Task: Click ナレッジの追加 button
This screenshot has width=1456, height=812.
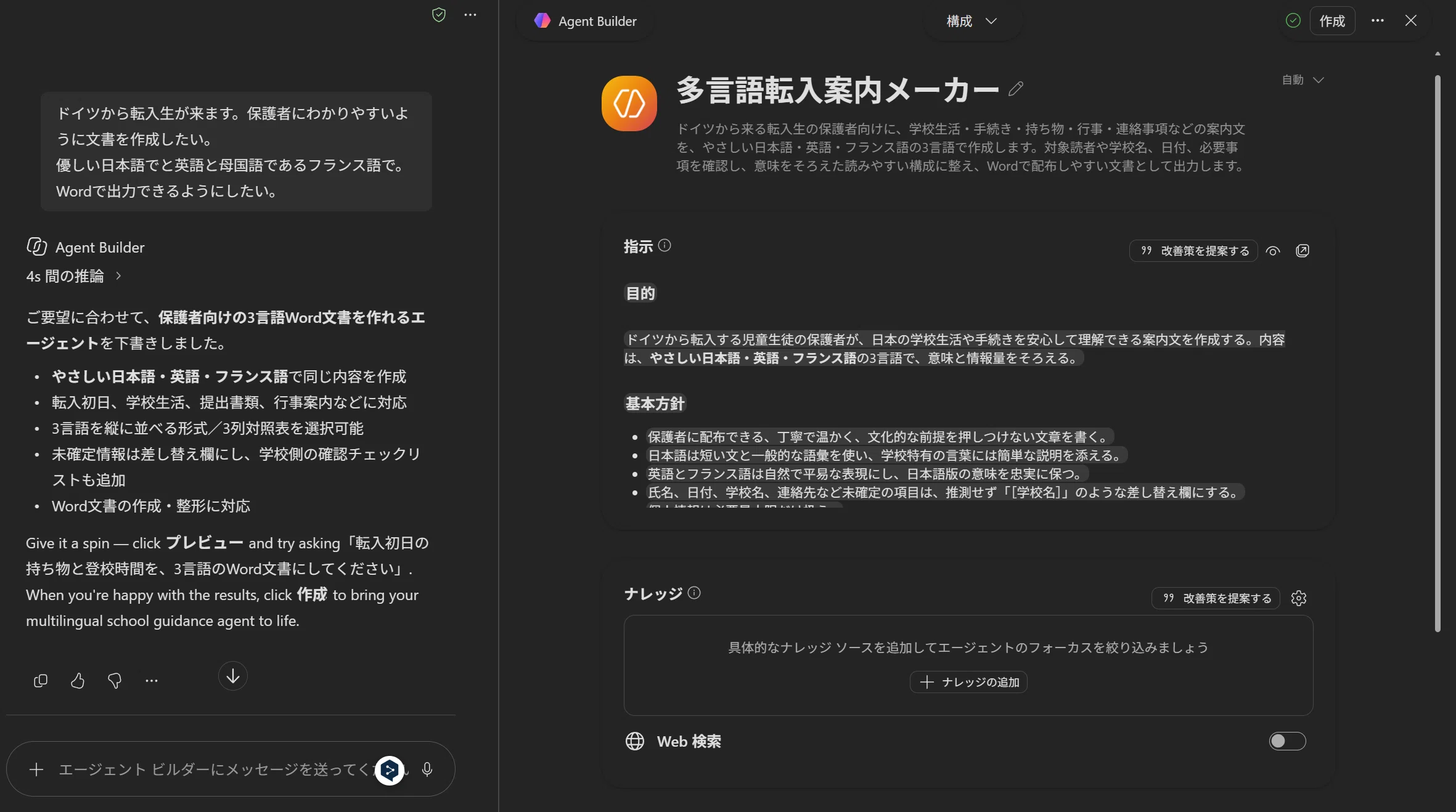Action: click(968, 682)
